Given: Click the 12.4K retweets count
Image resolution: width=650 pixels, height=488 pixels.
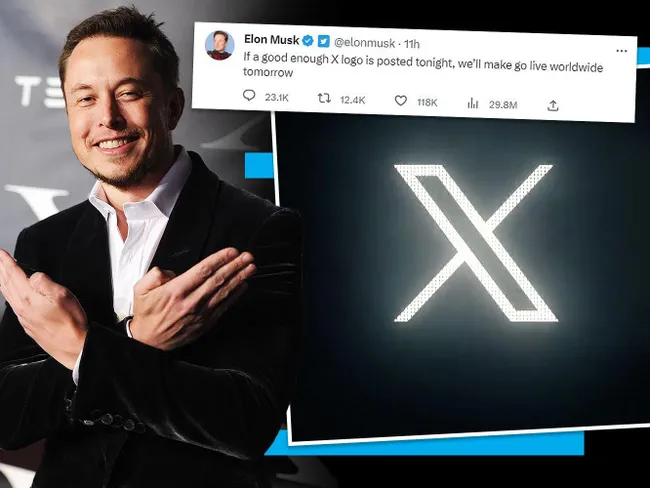Looking at the screenshot, I should pos(352,100).
